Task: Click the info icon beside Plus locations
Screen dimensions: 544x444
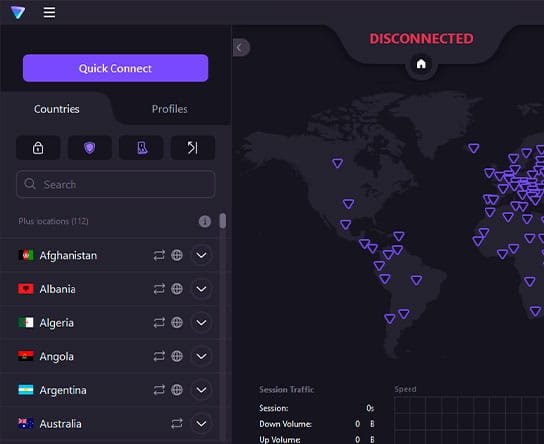Action: click(x=205, y=221)
